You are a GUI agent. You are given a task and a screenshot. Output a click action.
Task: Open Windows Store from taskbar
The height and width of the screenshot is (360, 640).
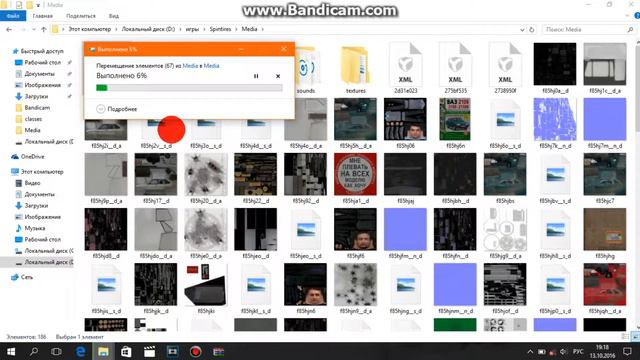point(126,351)
